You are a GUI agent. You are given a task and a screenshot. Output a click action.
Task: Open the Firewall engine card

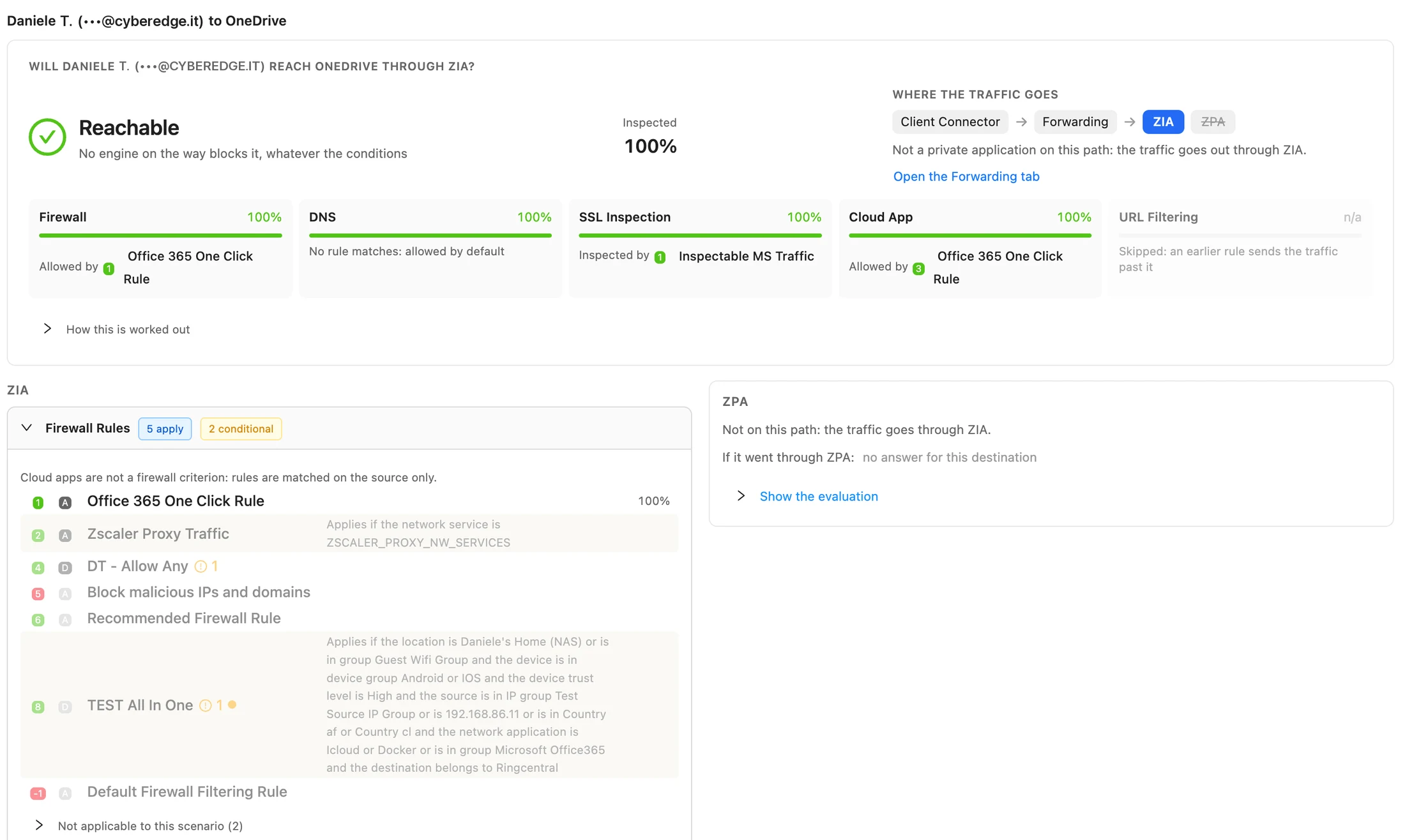point(160,248)
